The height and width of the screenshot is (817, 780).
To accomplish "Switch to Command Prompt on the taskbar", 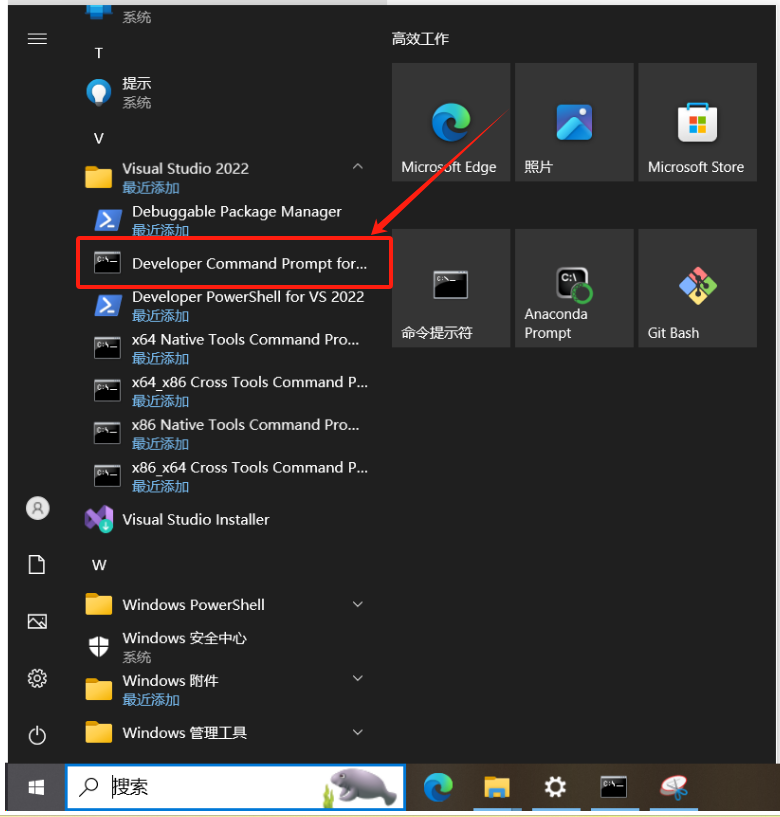I will [613, 787].
